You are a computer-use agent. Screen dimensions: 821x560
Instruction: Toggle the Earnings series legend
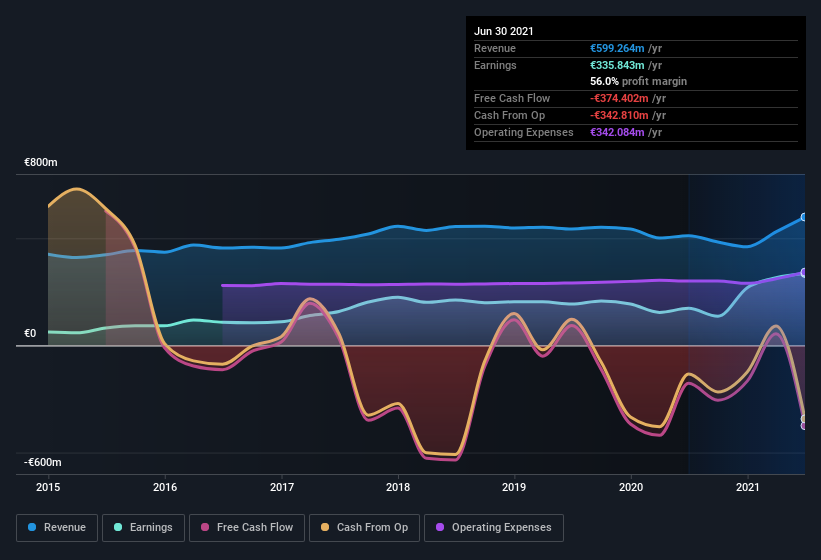[x=141, y=527]
